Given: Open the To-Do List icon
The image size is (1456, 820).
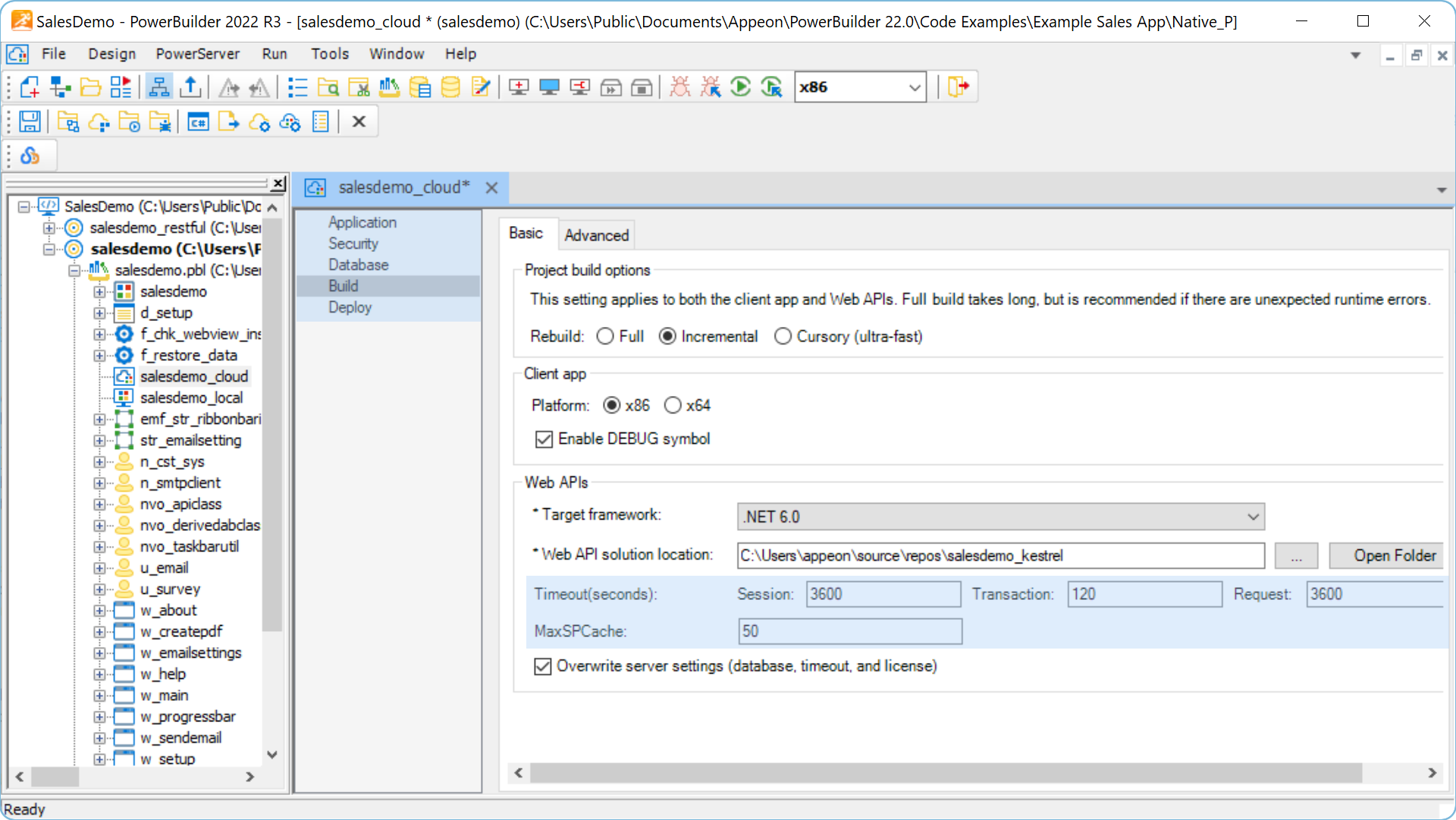Looking at the screenshot, I should click(297, 87).
